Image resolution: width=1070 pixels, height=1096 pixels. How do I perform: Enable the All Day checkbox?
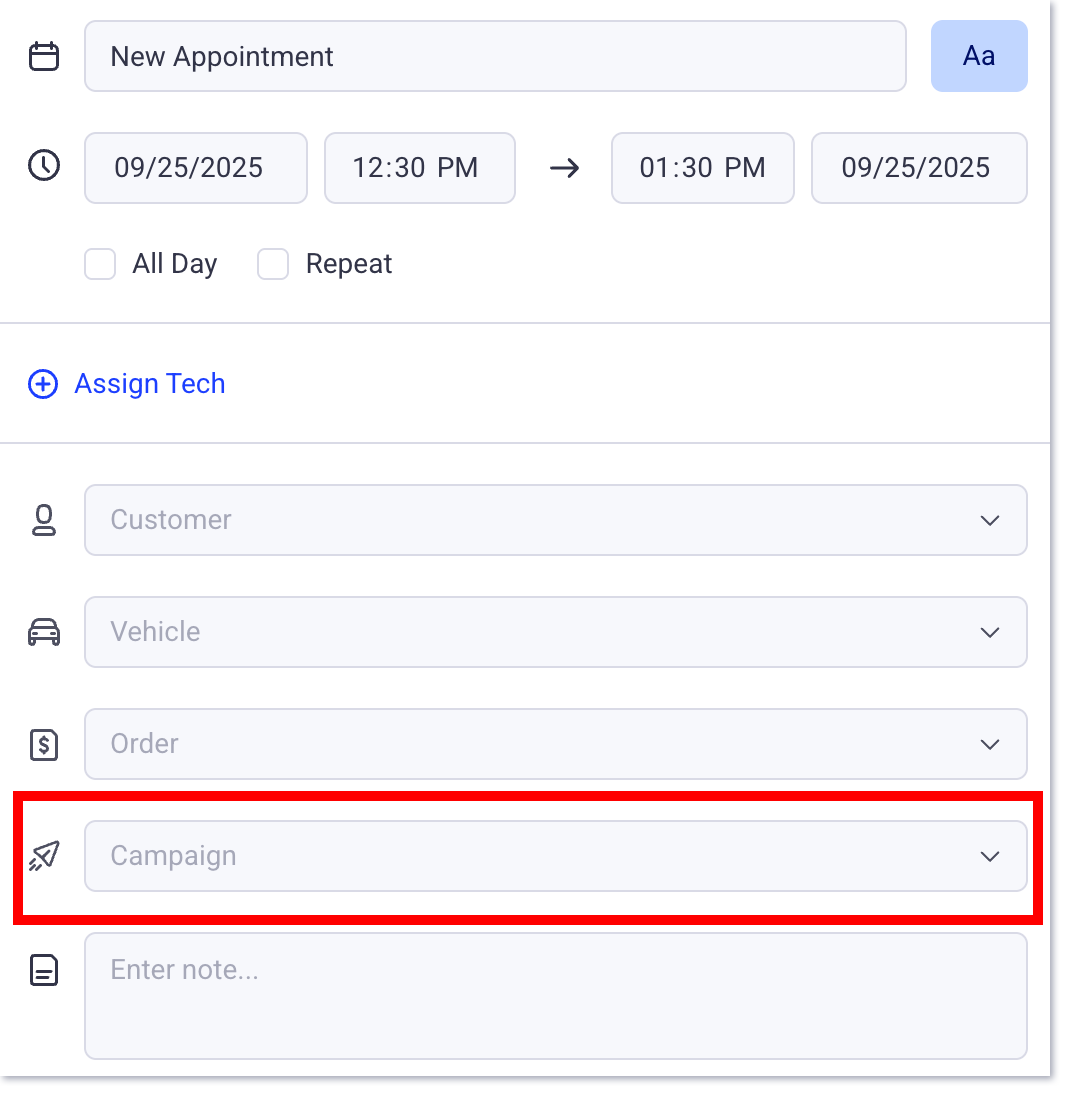(x=100, y=264)
